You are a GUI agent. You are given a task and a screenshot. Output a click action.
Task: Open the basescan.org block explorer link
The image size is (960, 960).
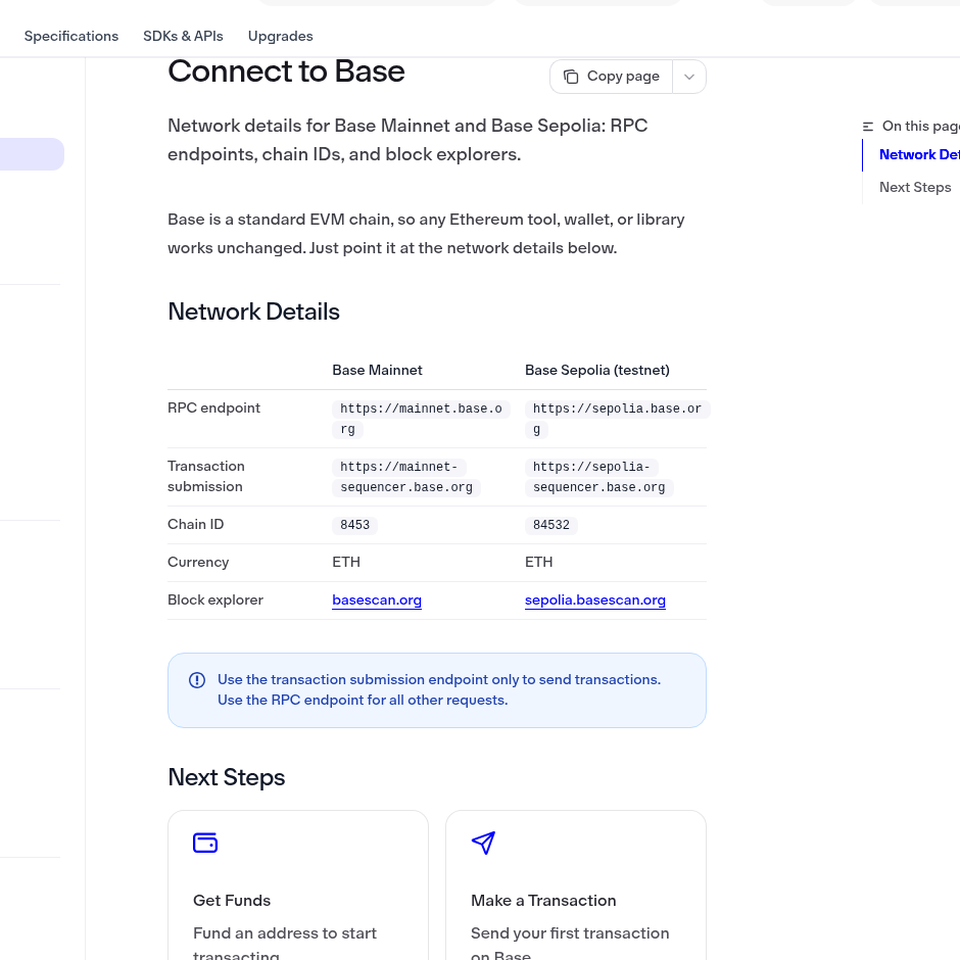(377, 600)
